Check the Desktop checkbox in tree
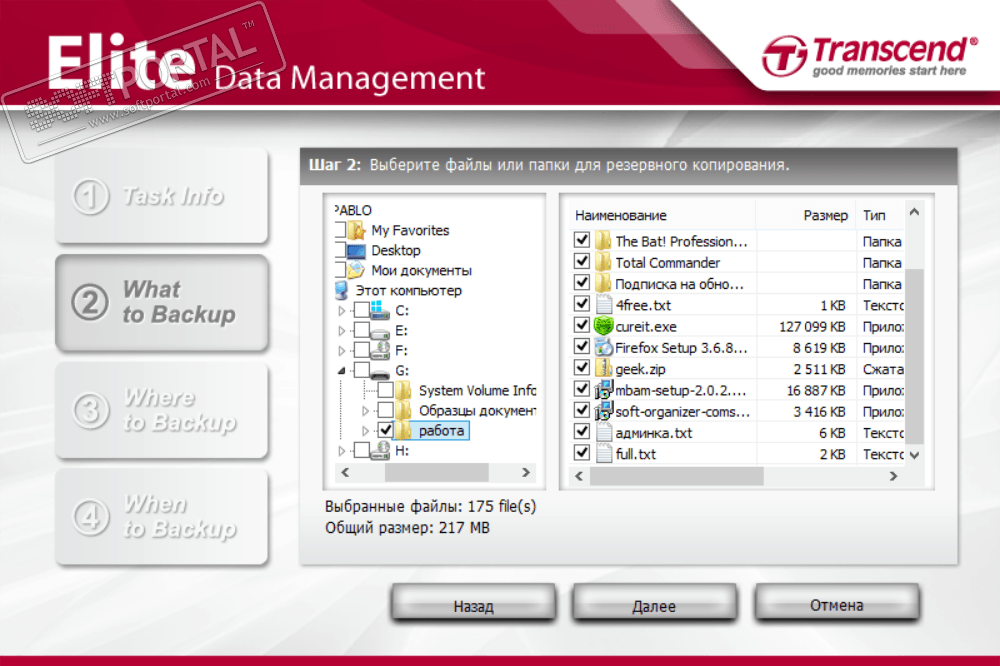This screenshot has height=666, width=1000. (340, 250)
